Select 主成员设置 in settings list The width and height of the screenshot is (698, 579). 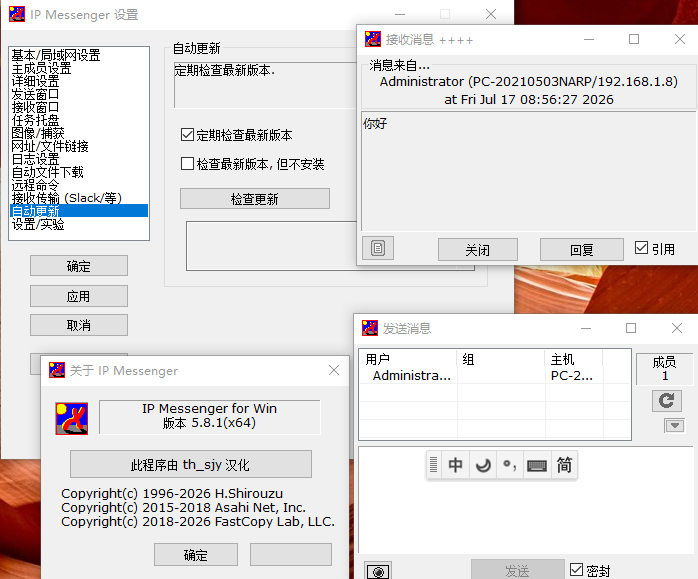pyautogui.click(x=79, y=68)
